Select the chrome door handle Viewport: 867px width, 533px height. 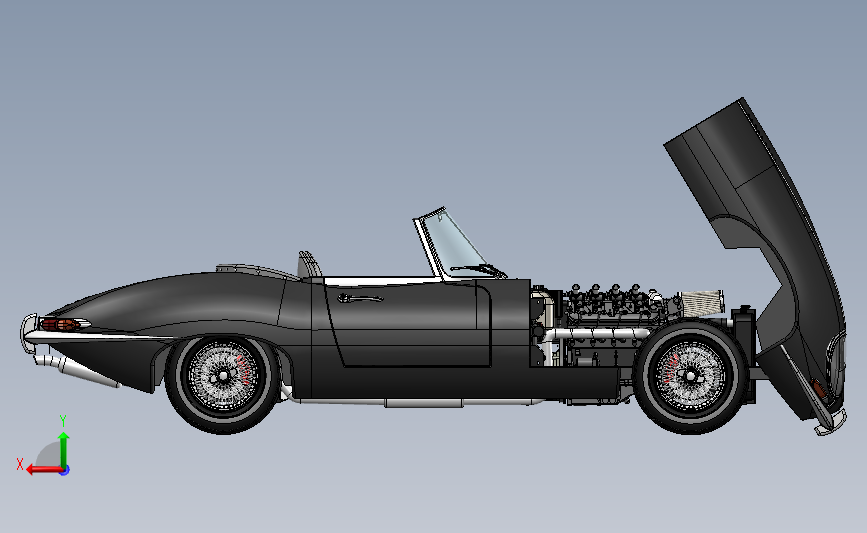tap(359, 299)
